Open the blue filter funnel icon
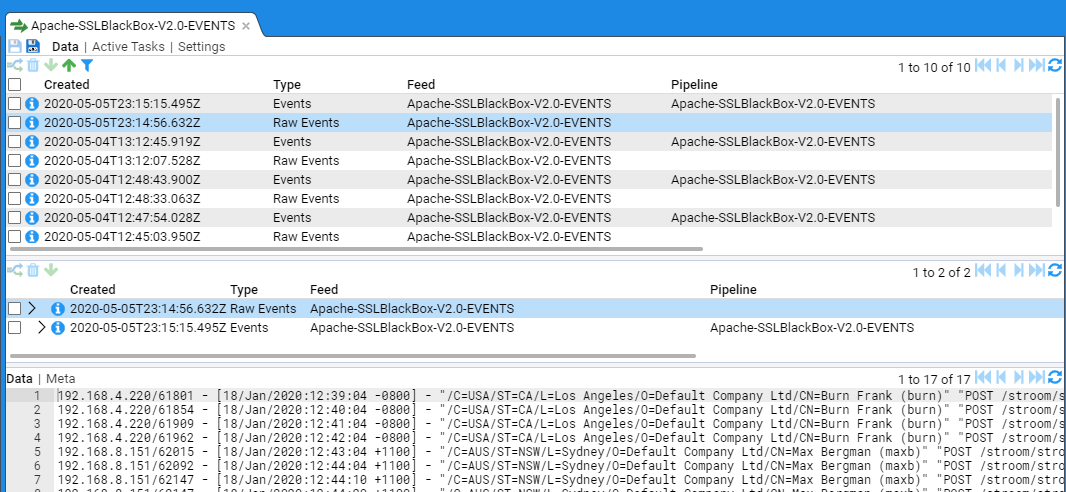Image resolution: width=1066 pixels, height=492 pixels. coord(86,66)
